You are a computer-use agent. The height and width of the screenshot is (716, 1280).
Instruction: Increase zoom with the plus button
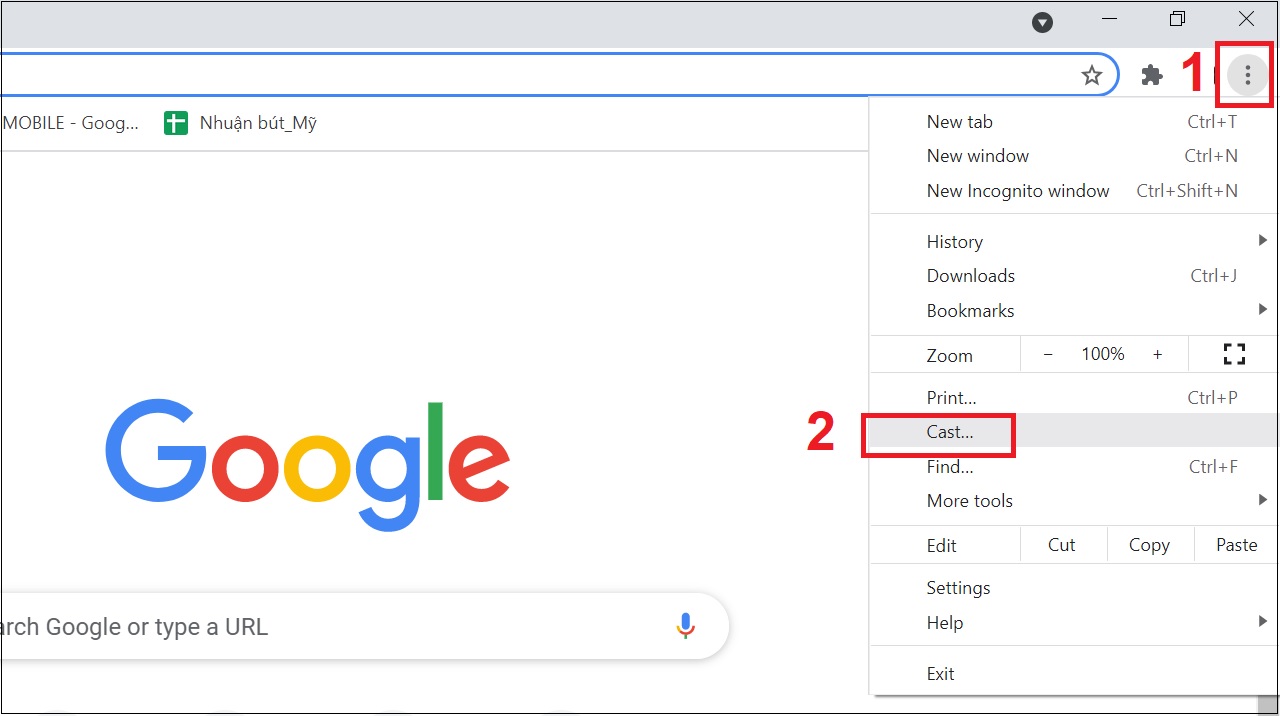point(1157,354)
